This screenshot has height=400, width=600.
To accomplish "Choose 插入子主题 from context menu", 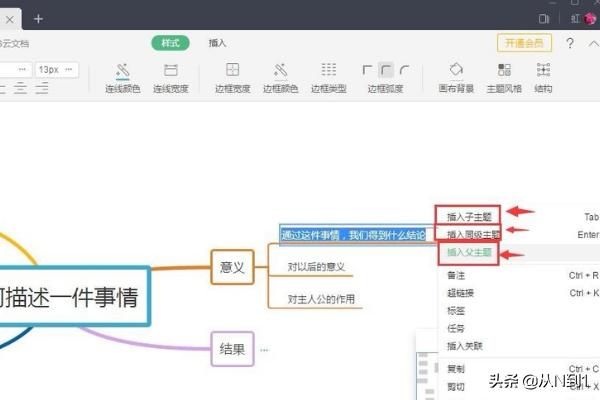I will [x=519, y=217].
